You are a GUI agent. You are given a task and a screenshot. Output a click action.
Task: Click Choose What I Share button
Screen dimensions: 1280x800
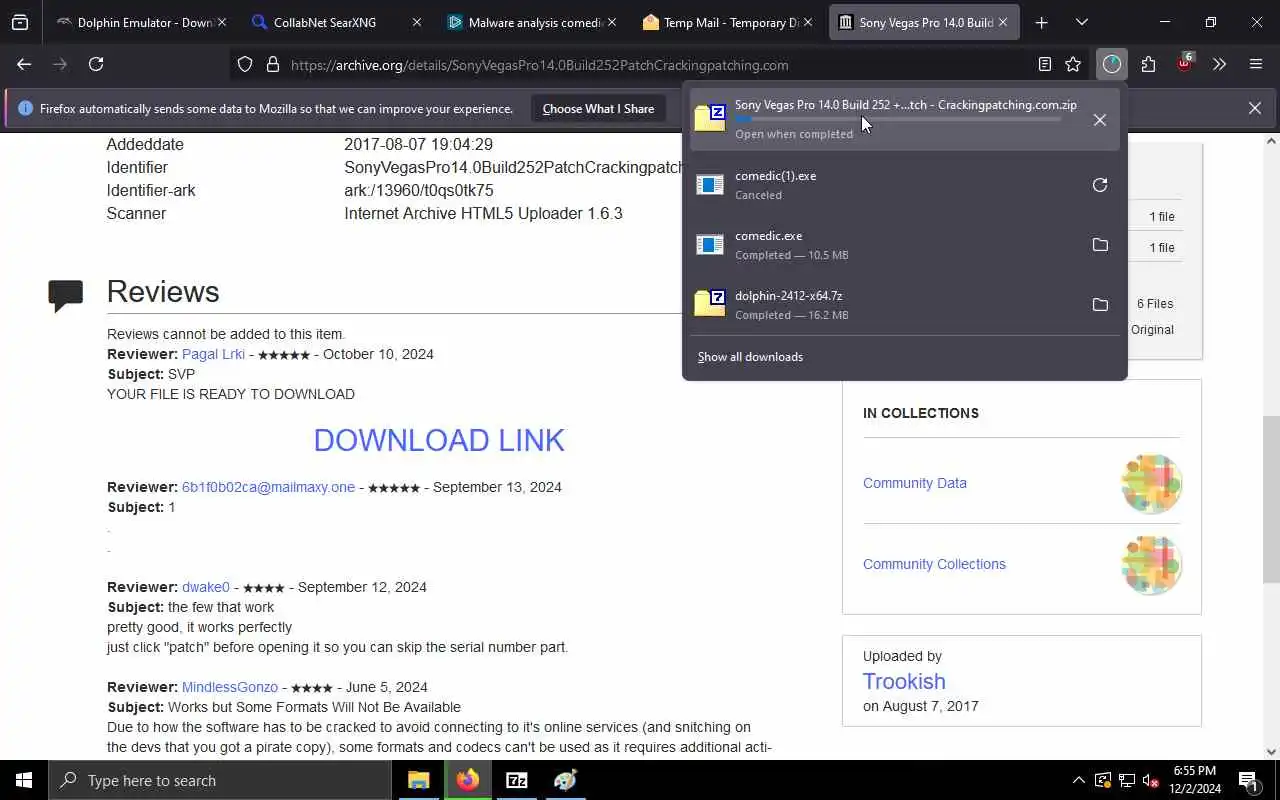point(598,109)
